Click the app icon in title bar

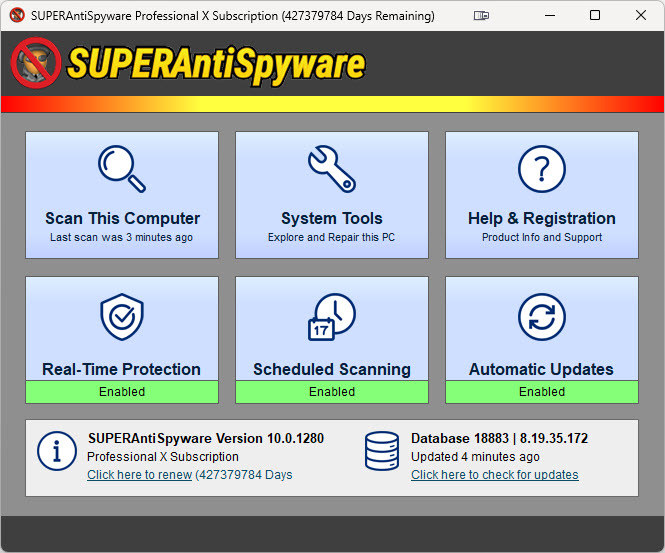pyautogui.click(x=16, y=16)
